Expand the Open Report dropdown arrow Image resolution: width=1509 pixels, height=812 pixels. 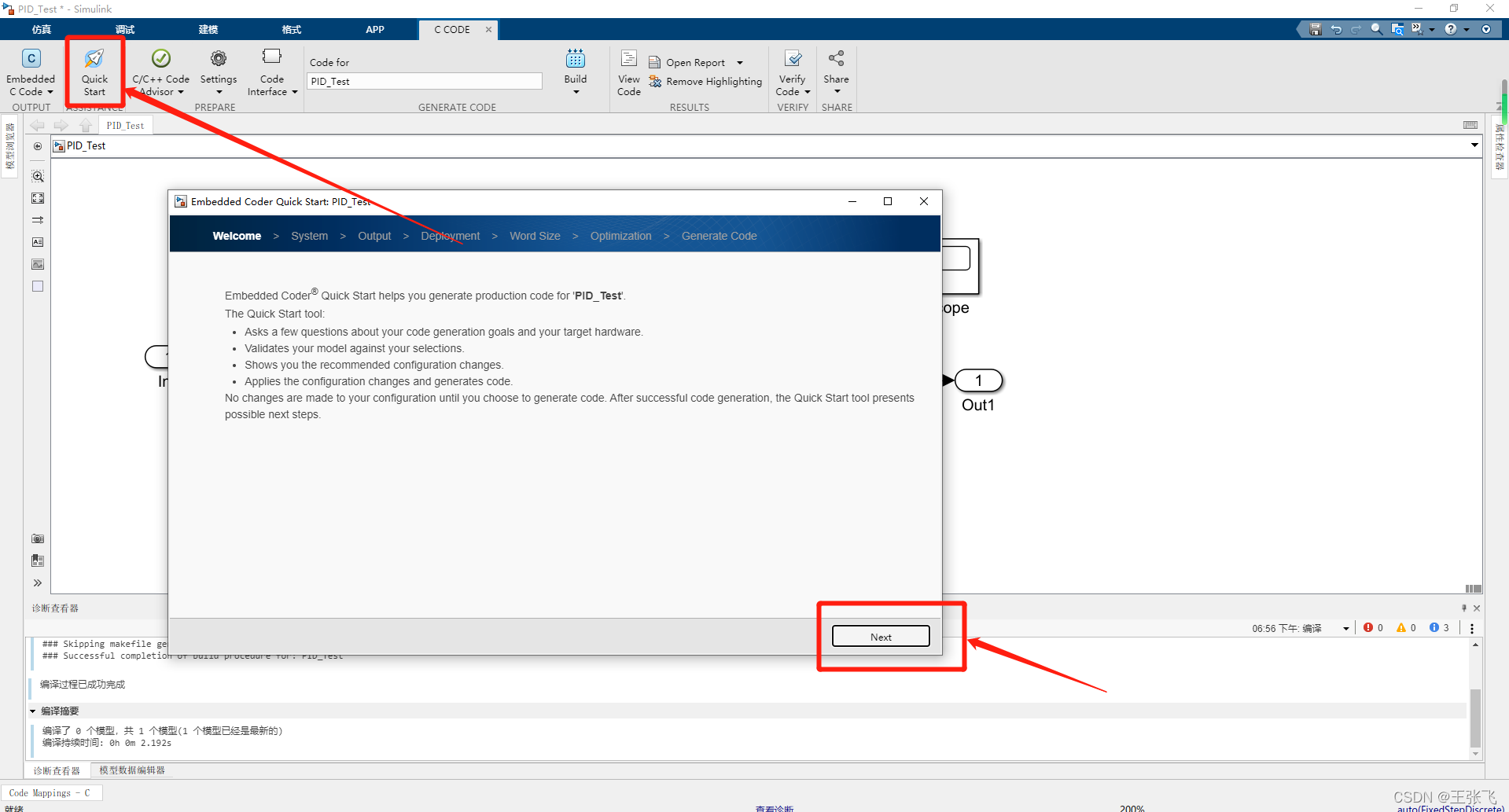[x=740, y=63]
